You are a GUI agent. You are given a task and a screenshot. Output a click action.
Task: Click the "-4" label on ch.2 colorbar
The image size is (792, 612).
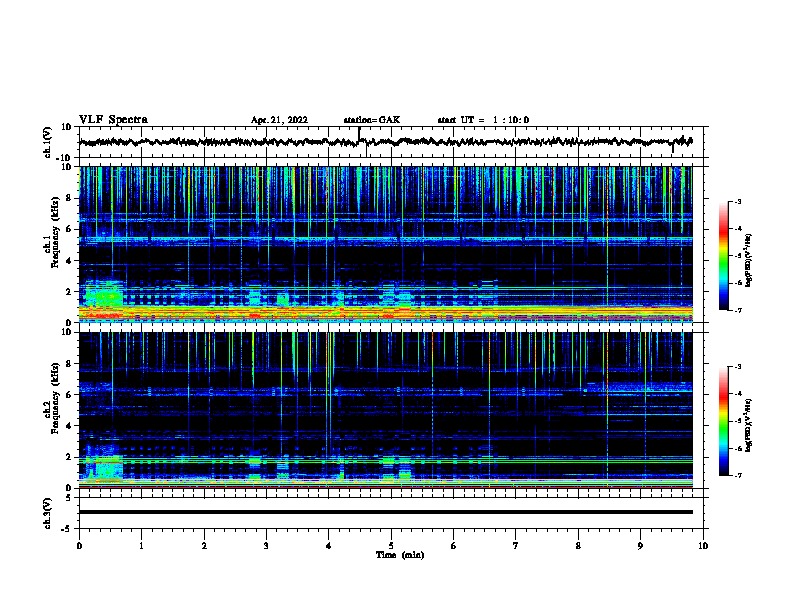[x=737, y=394]
